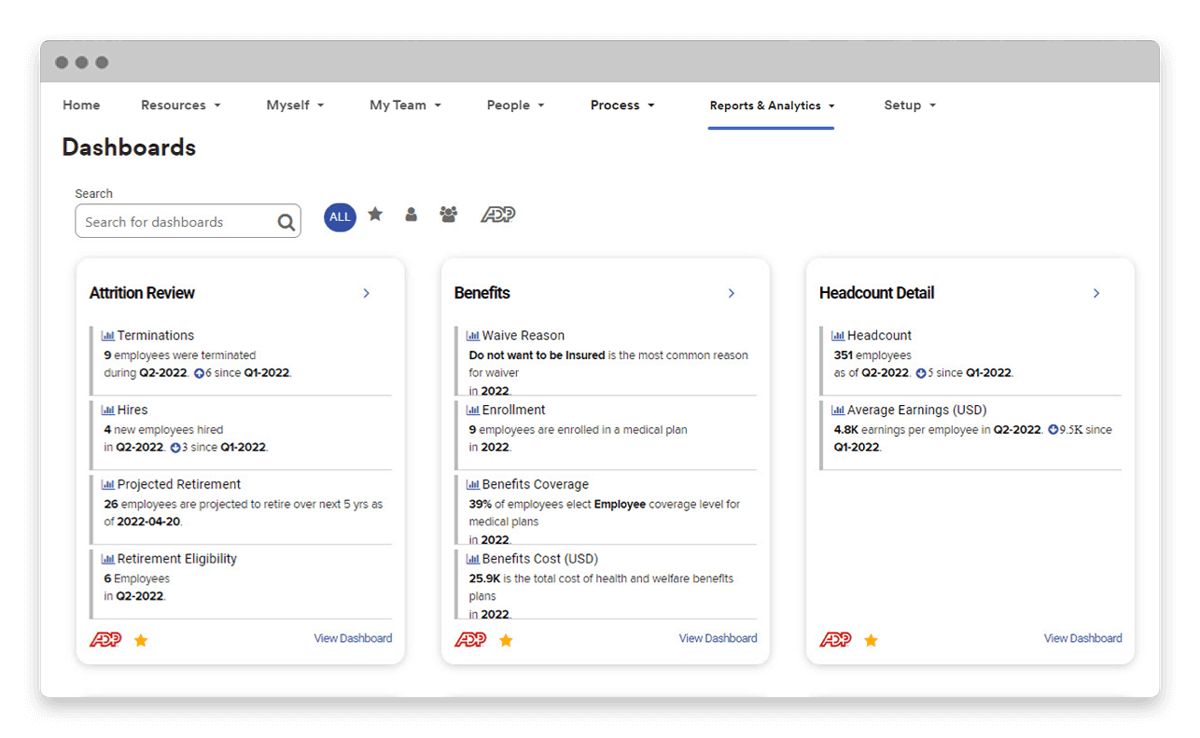Click the Headcount chart icon
The width and height of the screenshot is (1200, 738).
(838, 336)
